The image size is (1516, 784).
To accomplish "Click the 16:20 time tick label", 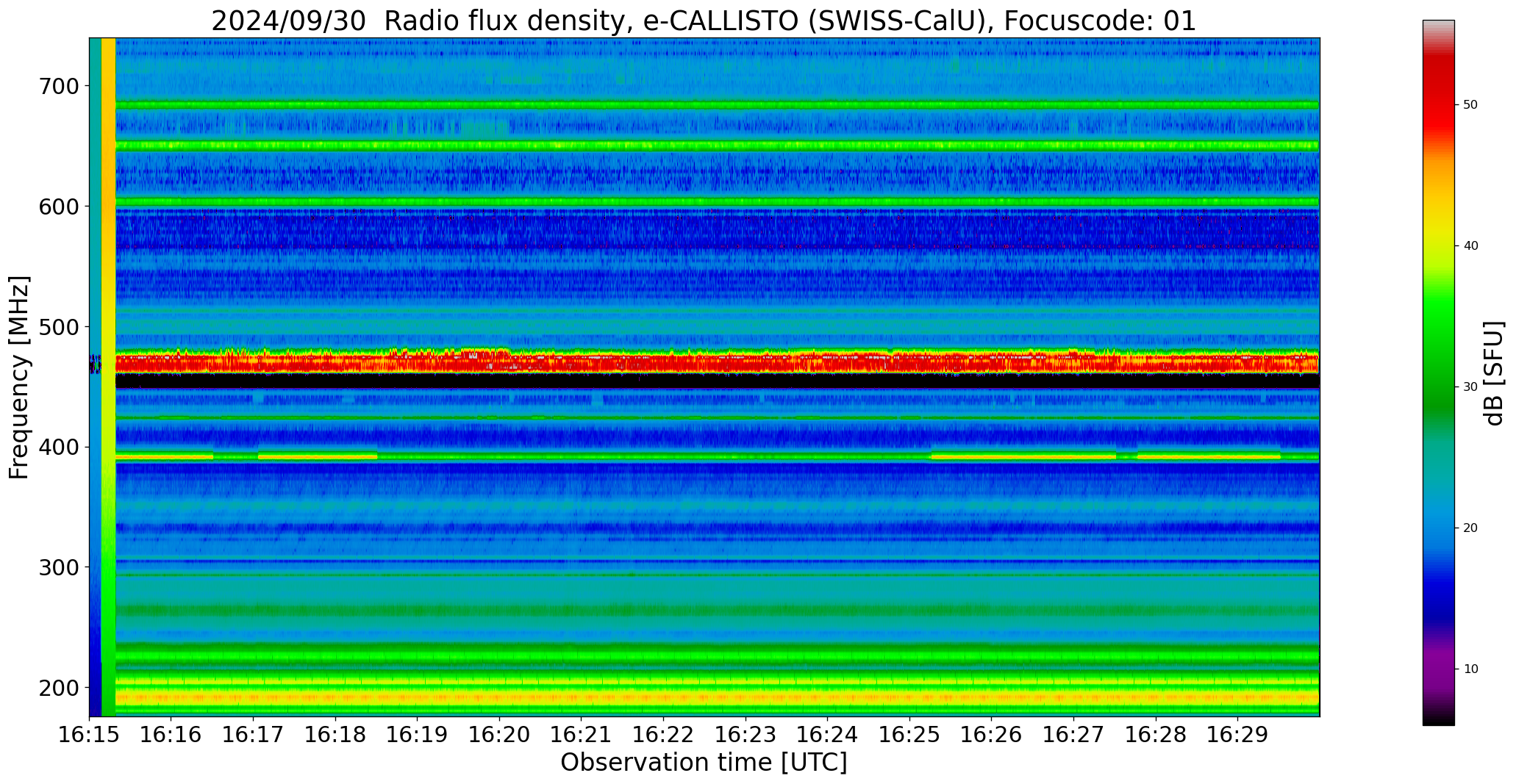I will pos(500,734).
